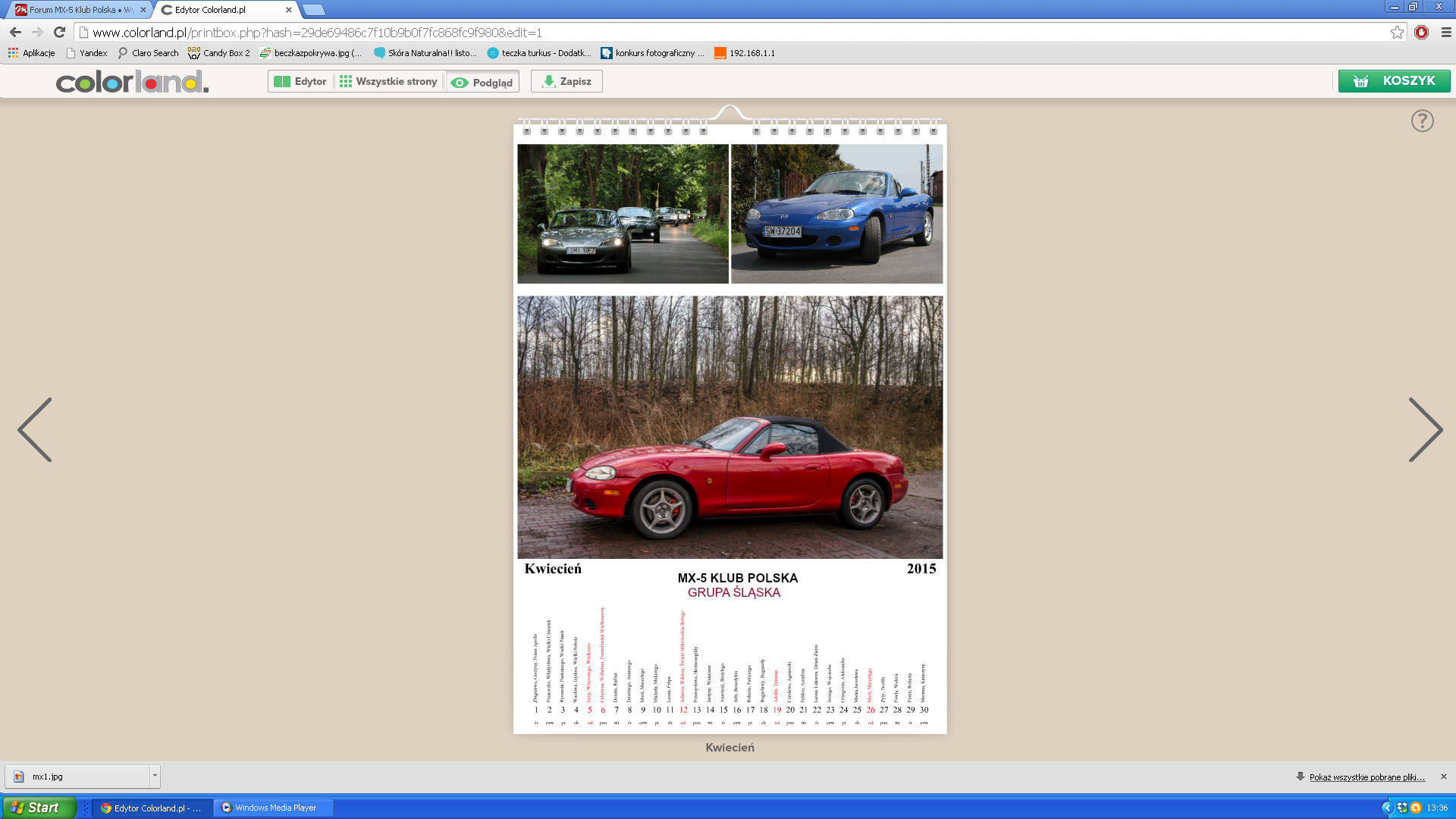This screenshot has height=819, width=1456.
Task: Click the Kwiecień month heading
Action: point(553,569)
